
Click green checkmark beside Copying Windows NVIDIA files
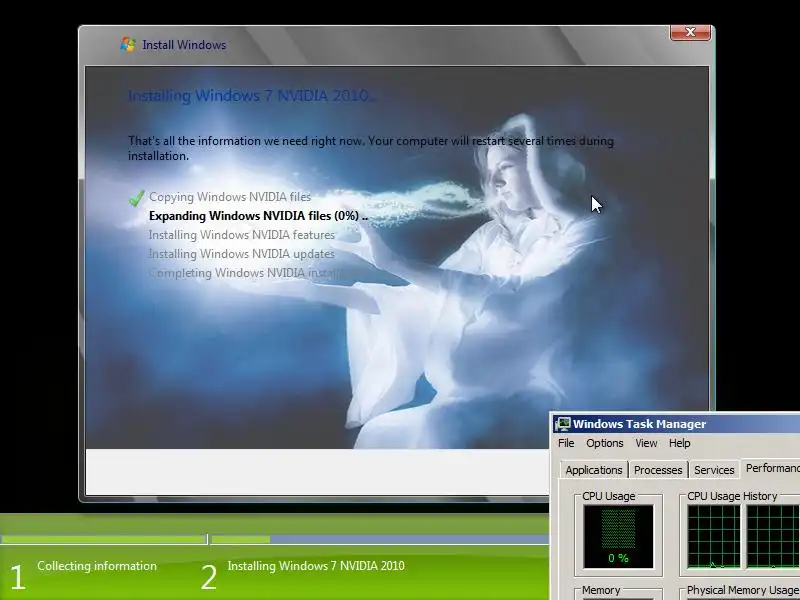tap(136, 198)
